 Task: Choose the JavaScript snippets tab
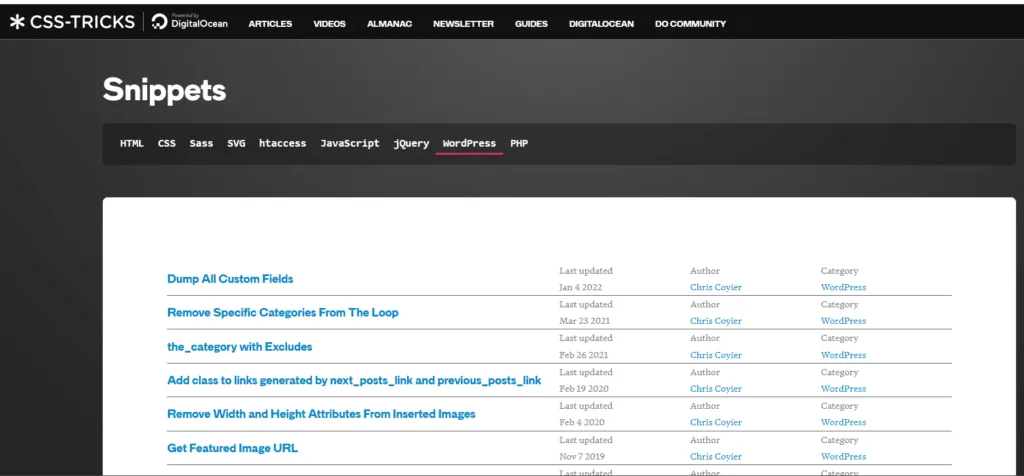click(x=349, y=144)
